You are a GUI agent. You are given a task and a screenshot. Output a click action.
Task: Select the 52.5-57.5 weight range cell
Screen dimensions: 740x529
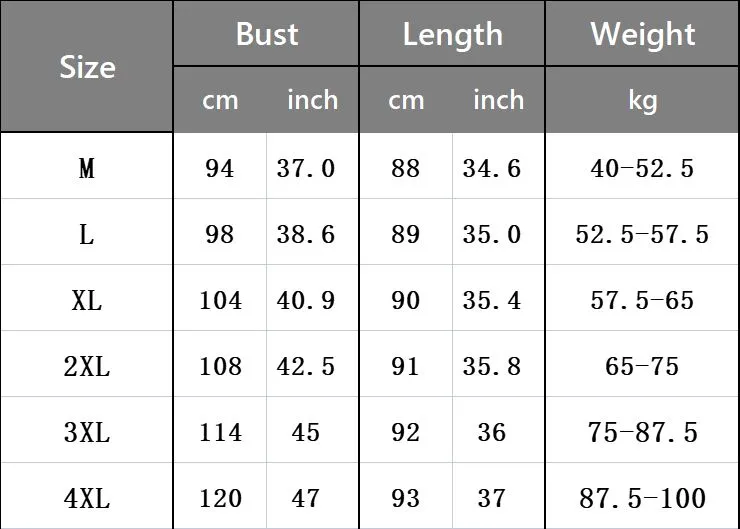[x=642, y=234]
